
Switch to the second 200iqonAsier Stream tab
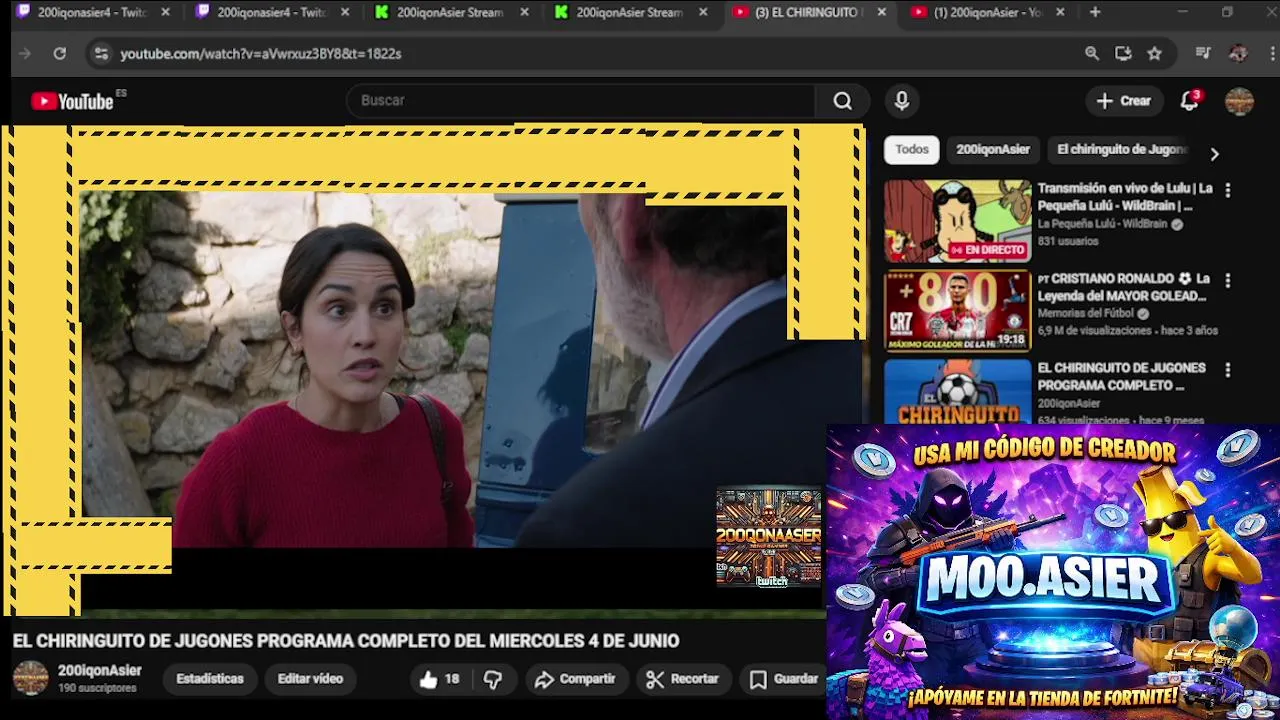pos(629,12)
